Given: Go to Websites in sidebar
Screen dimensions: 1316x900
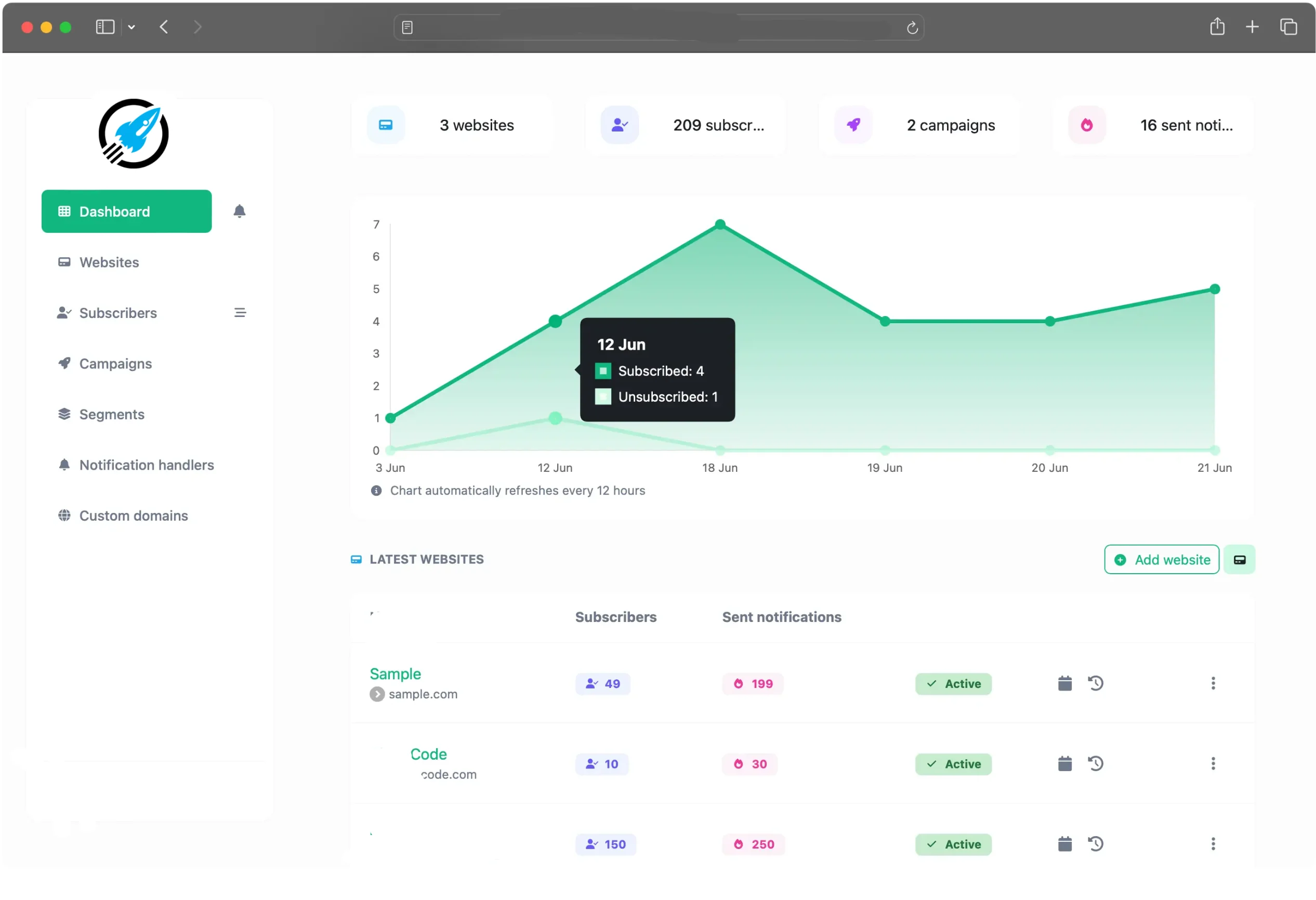Looking at the screenshot, I should tap(98, 262).
